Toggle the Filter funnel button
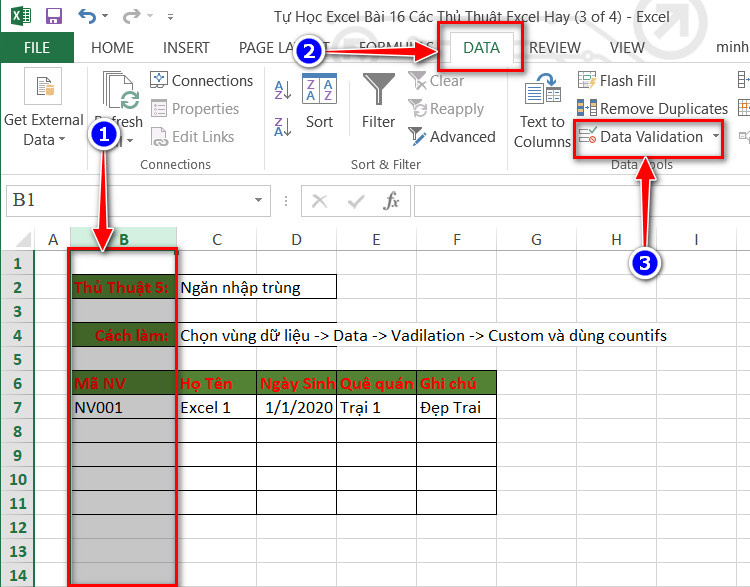This screenshot has width=750, height=587. 378,102
